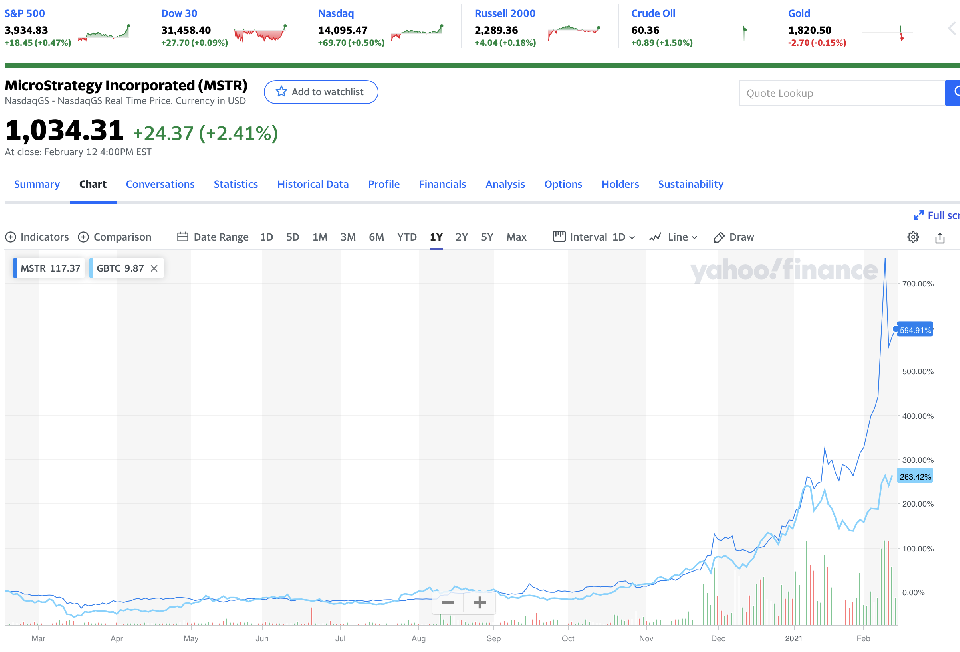This screenshot has width=960, height=652.
Task: Open the Interval 1D dropdown
Action: click(624, 237)
